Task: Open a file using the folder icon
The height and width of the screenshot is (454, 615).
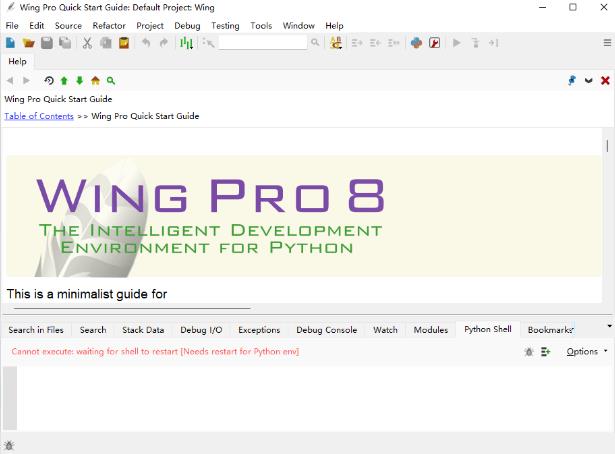Action: (x=28, y=43)
